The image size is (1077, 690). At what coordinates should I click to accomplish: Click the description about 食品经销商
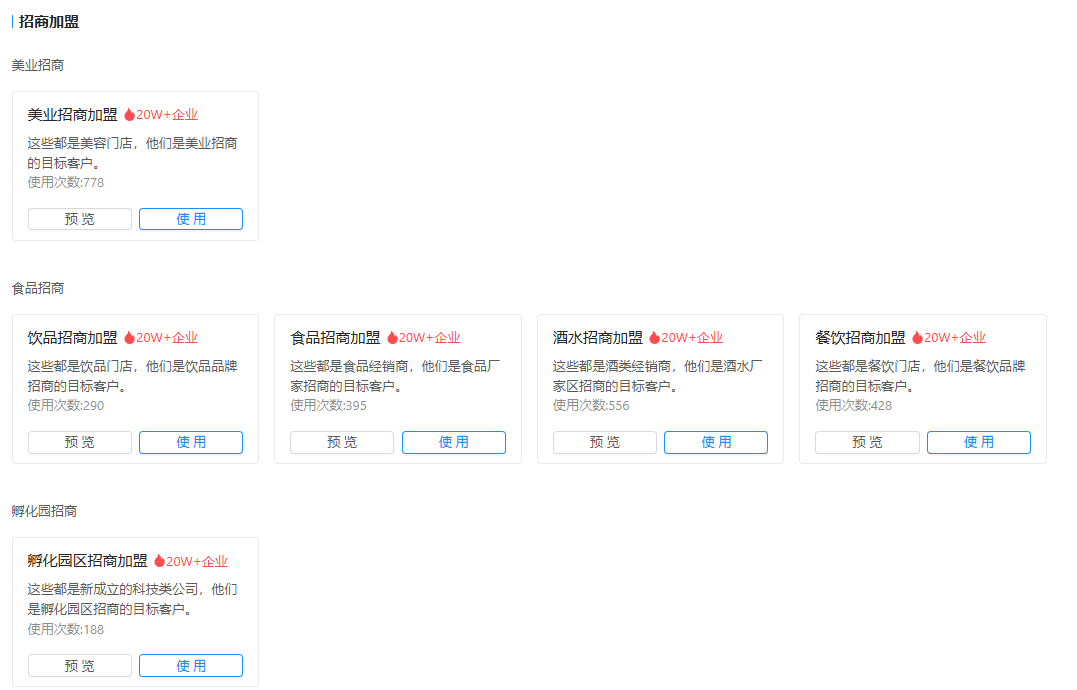(x=395, y=376)
